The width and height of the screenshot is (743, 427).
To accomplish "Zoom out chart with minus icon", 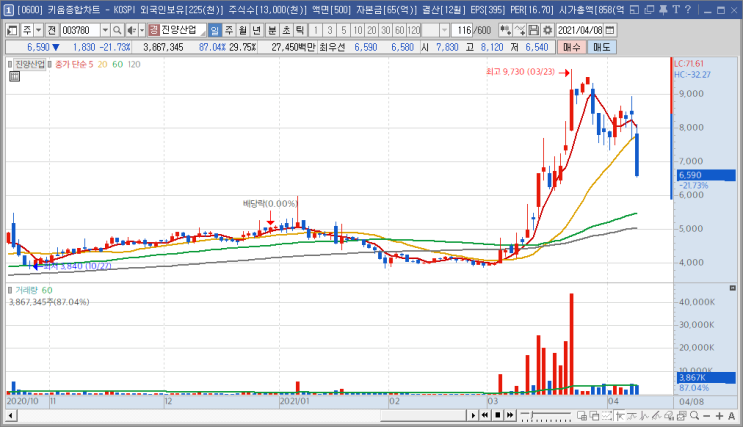I will (x=707, y=416).
